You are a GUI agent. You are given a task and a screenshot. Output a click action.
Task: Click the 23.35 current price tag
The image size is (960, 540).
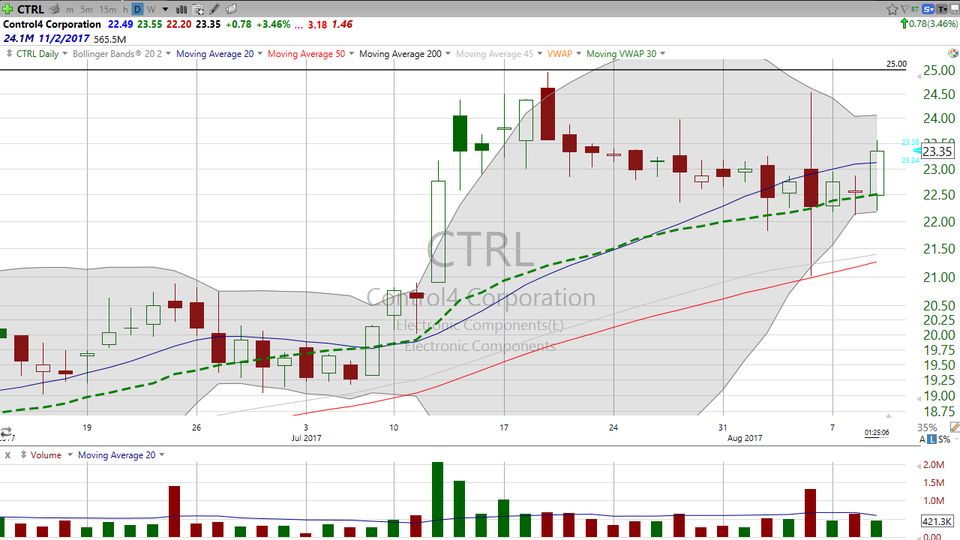click(x=937, y=151)
